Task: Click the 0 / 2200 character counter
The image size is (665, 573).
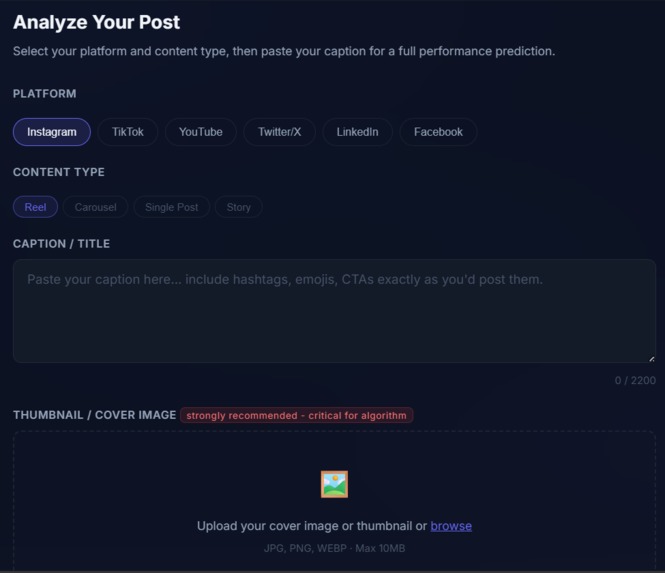Action: point(635,380)
